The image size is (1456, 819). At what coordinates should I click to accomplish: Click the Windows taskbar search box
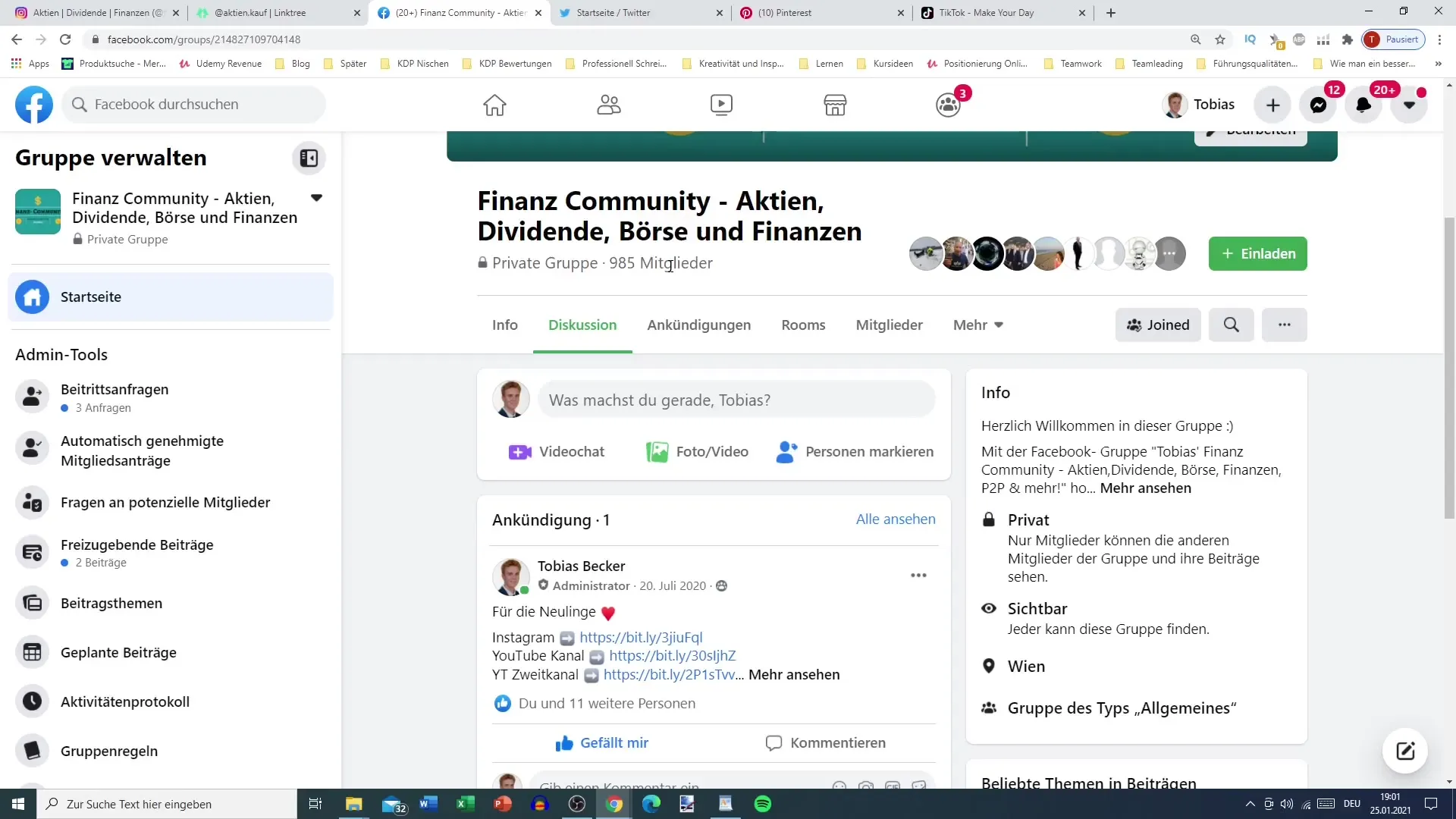(167, 804)
